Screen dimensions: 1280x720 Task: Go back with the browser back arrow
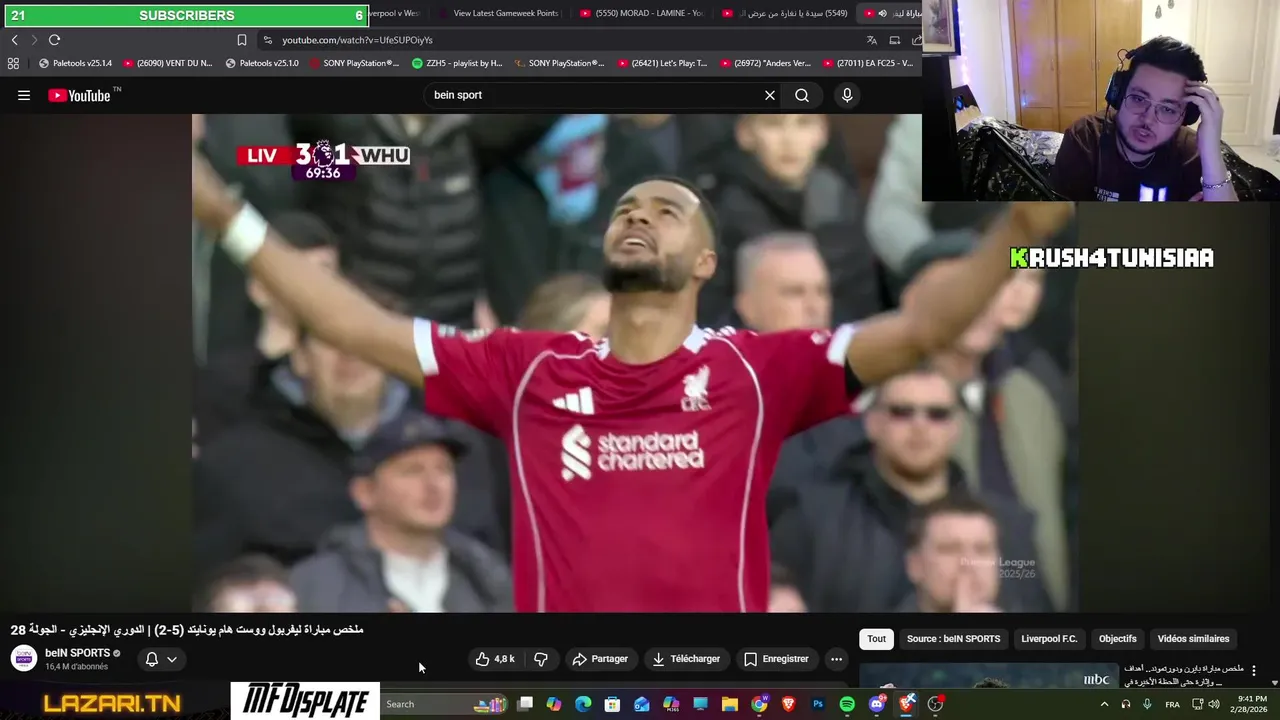click(x=14, y=40)
